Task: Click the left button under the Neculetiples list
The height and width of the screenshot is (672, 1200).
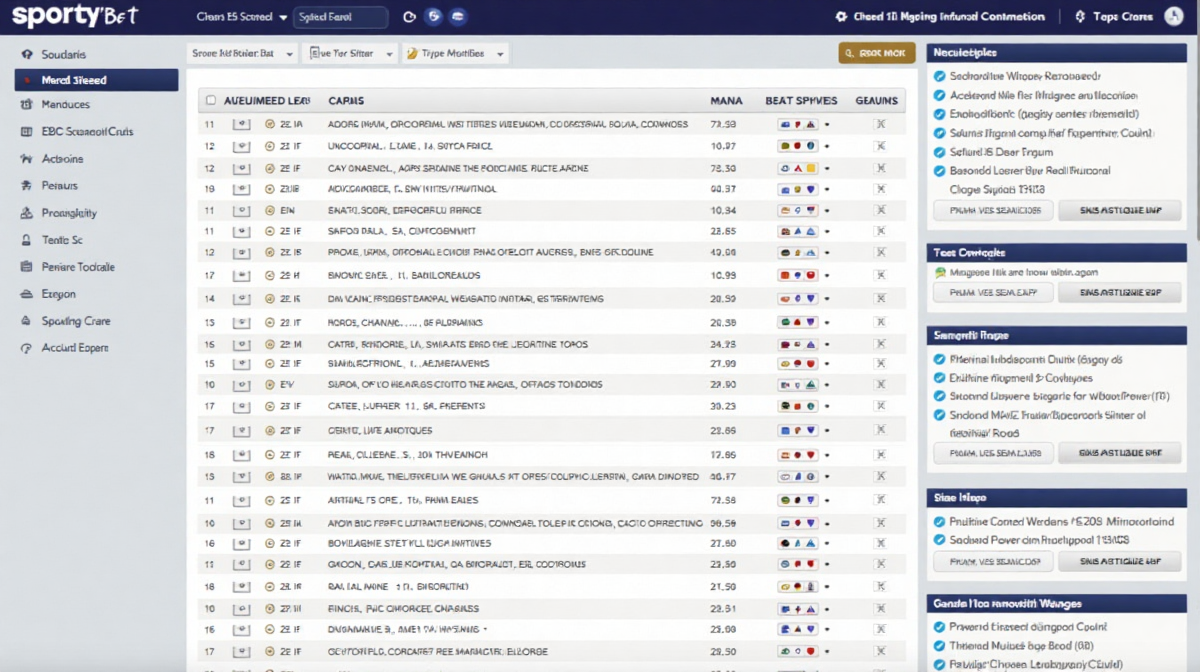Action: [x=993, y=210]
